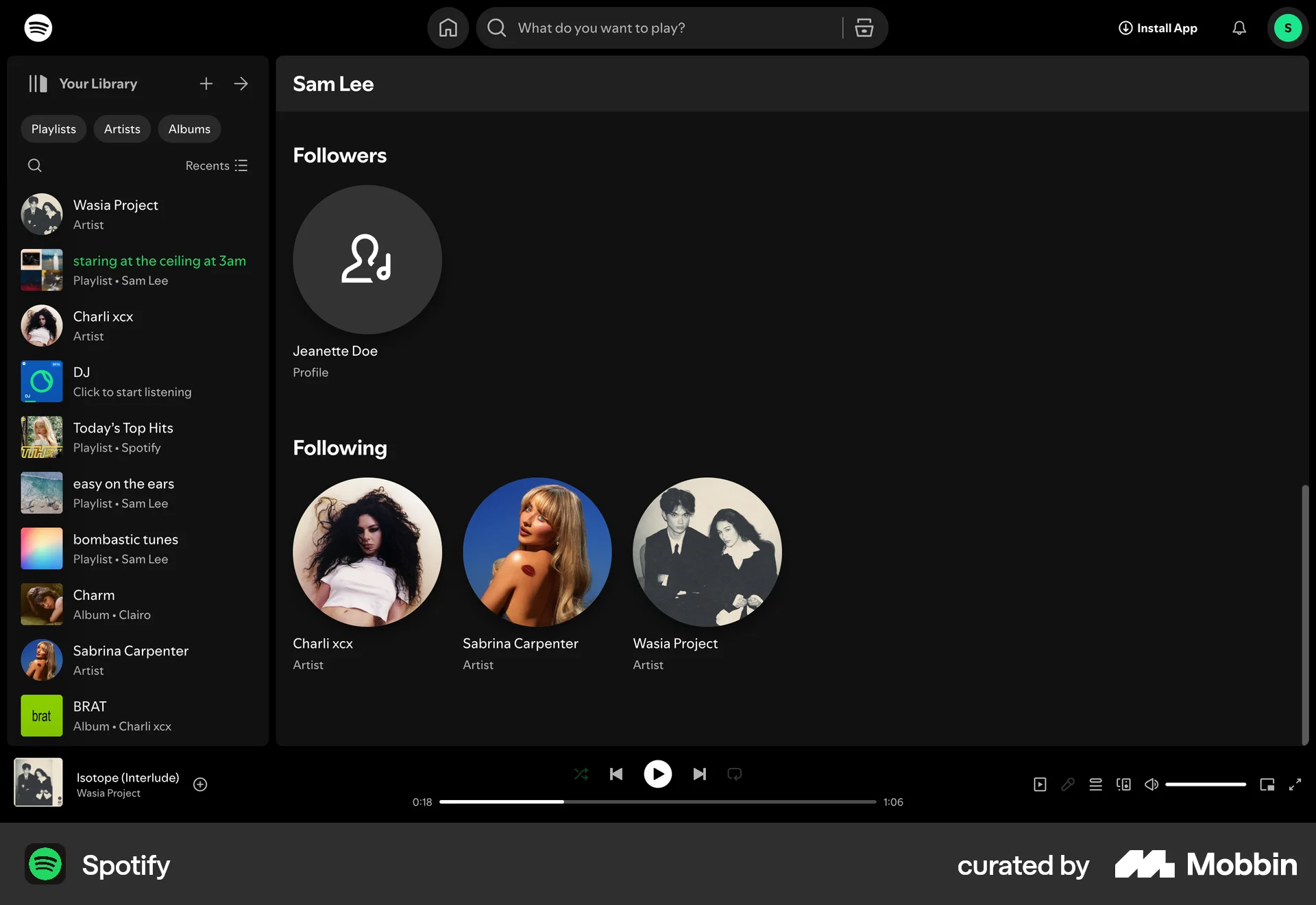Open the Now Playing view icon
This screenshot has height=905, width=1316.
[x=1040, y=784]
